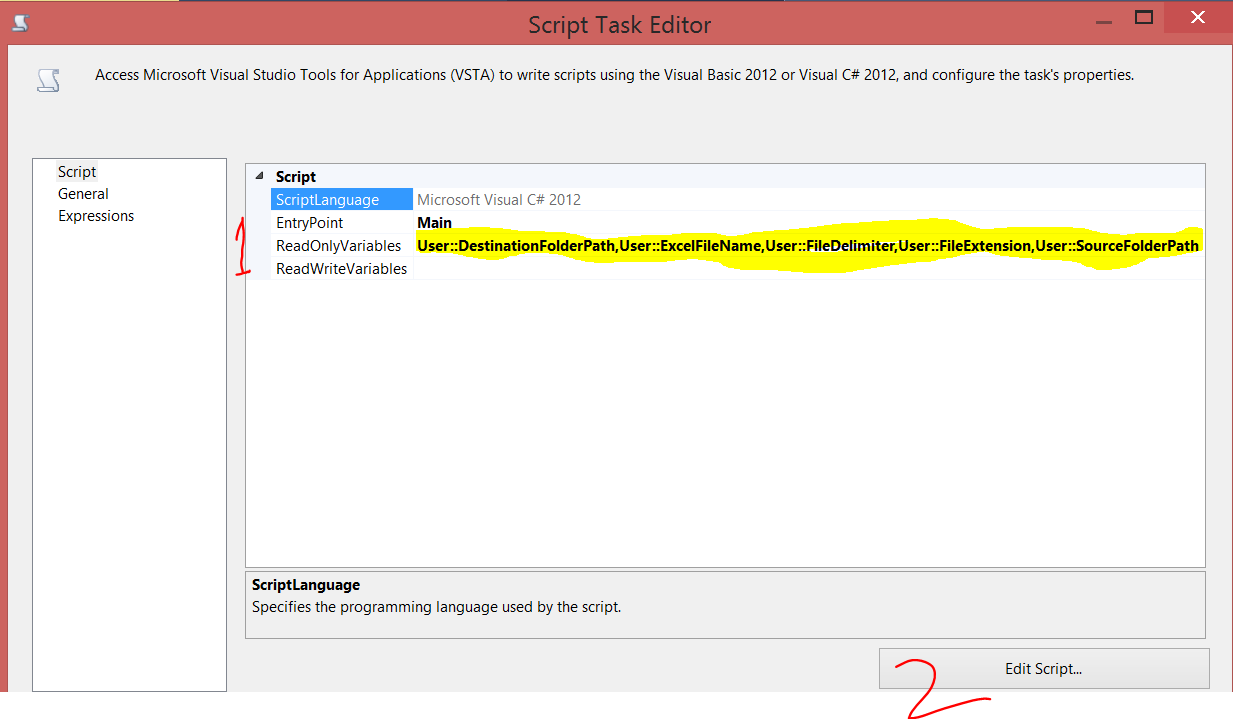Click the large scroll icon beside the VSTA description
This screenshot has height=719, width=1233.
point(48,79)
